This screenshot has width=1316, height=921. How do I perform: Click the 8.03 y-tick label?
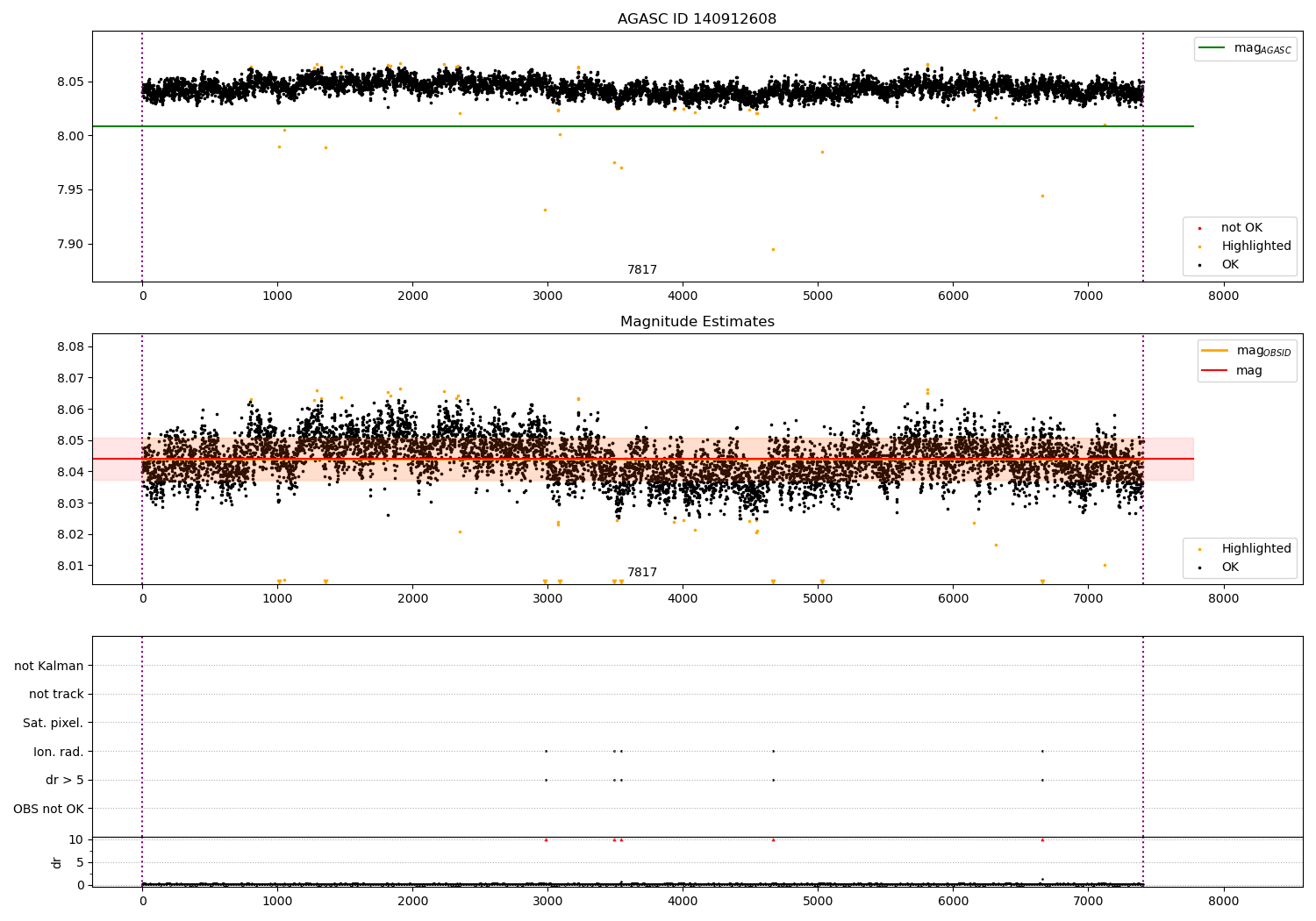[x=70, y=503]
